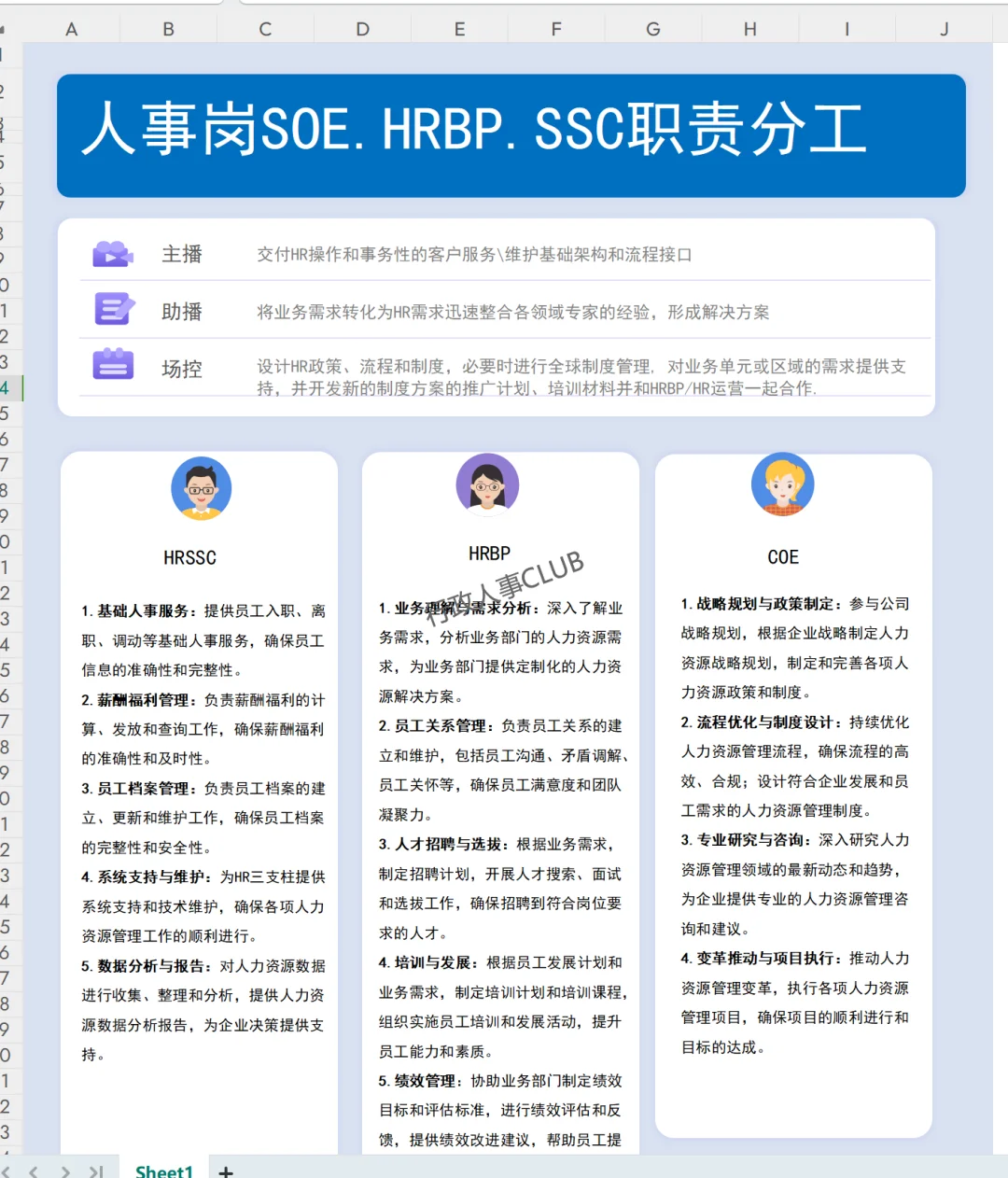Select column F header

pyautogui.click(x=555, y=29)
